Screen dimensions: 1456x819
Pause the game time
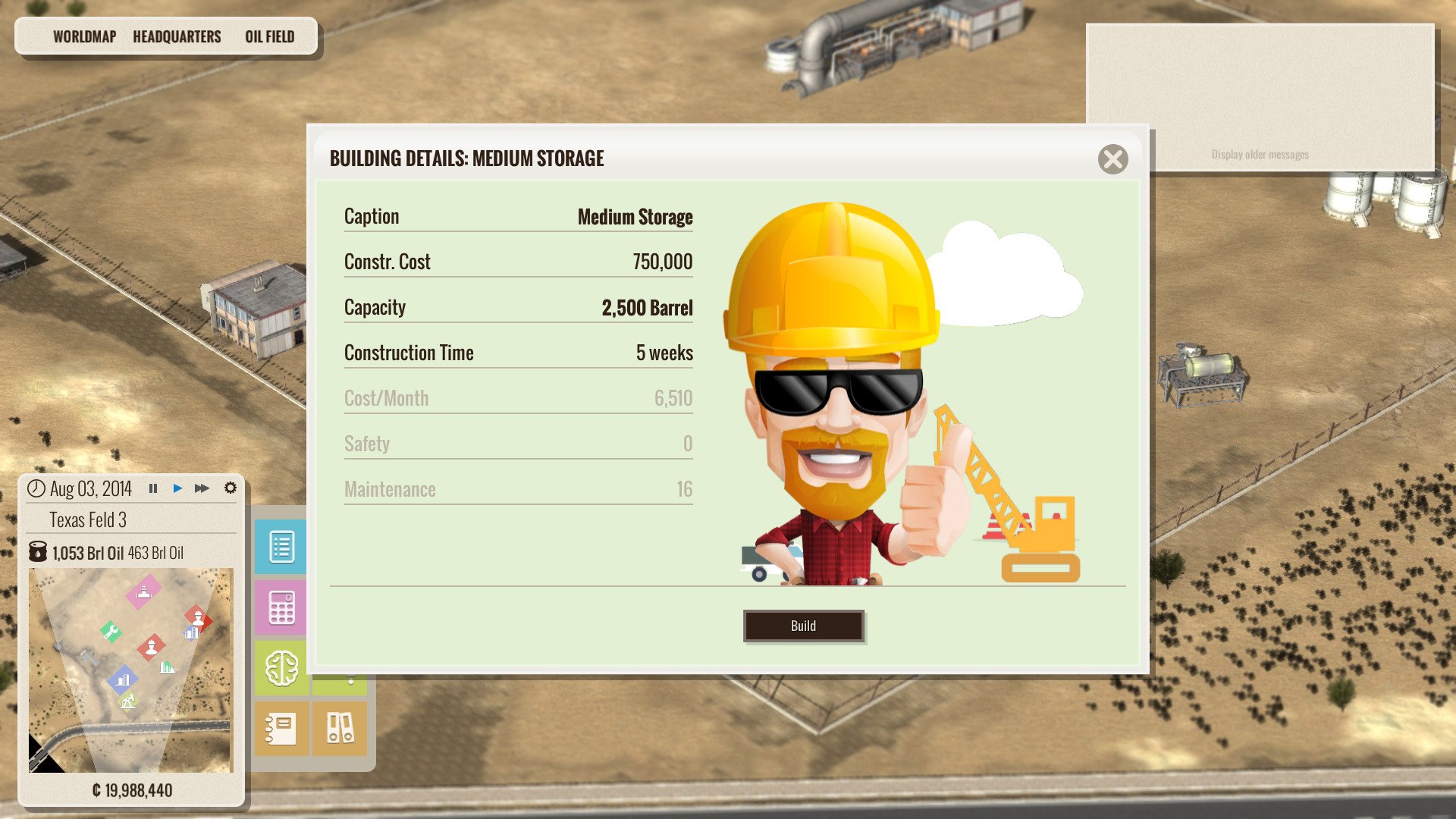click(x=153, y=488)
